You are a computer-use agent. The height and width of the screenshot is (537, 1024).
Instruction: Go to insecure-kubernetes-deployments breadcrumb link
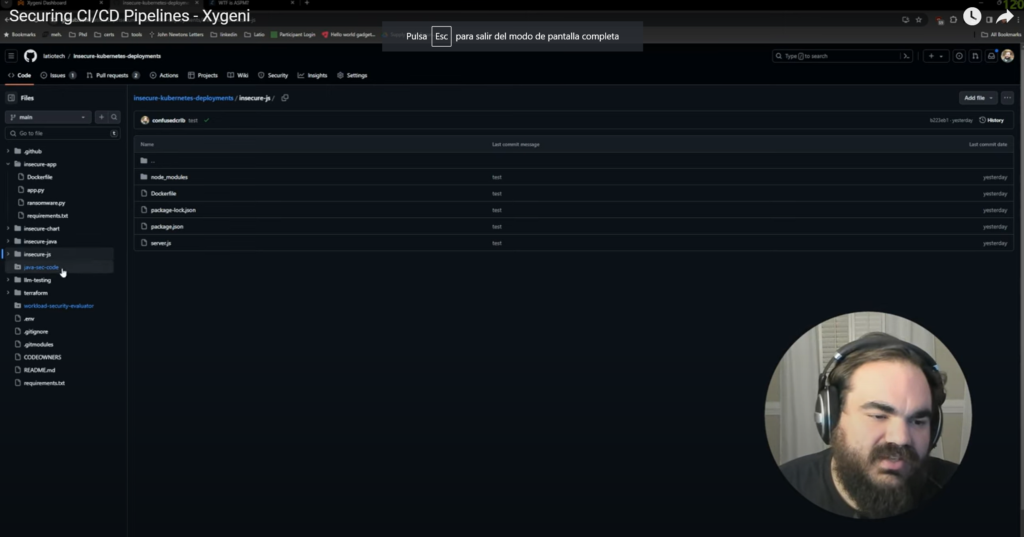click(183, 98)
